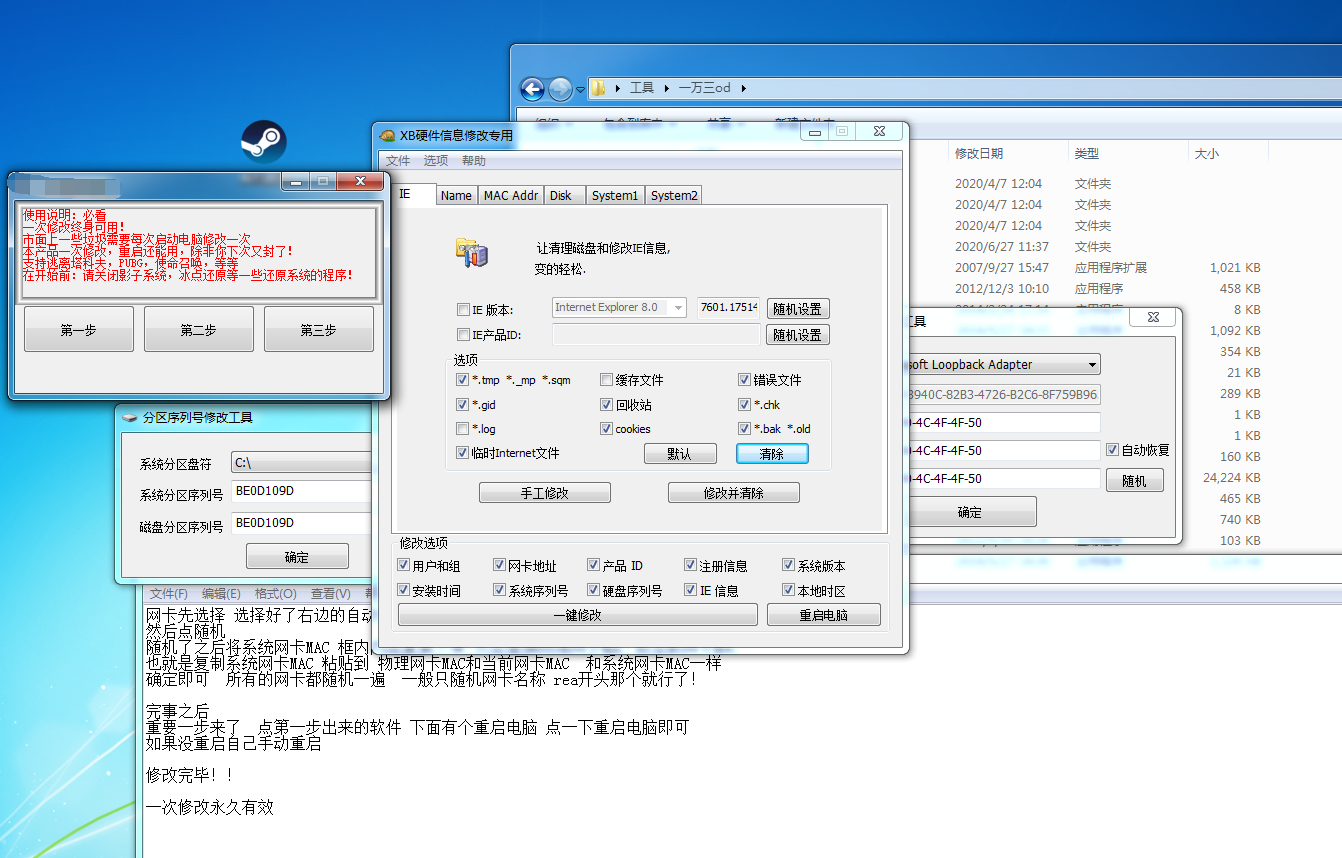The width and height of the screenshot is (1342, 858).
Task: Click the 重启电脑 button
Action: point(824,615)
